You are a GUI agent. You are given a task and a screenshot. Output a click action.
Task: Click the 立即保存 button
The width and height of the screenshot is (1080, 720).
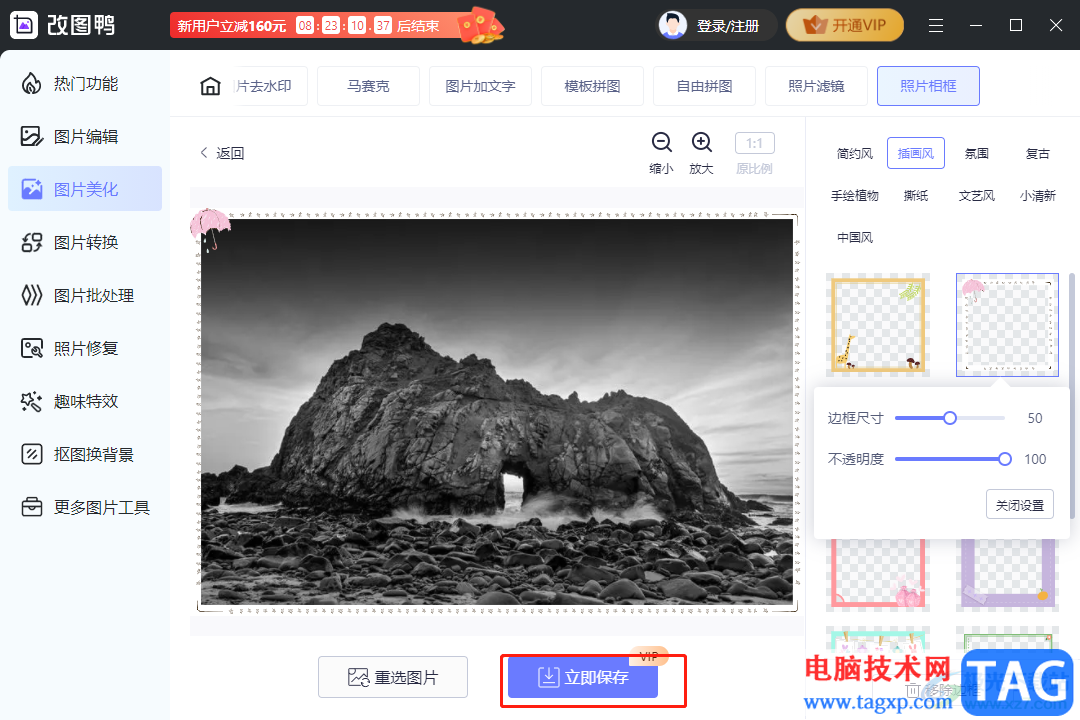tap(583, 677)
